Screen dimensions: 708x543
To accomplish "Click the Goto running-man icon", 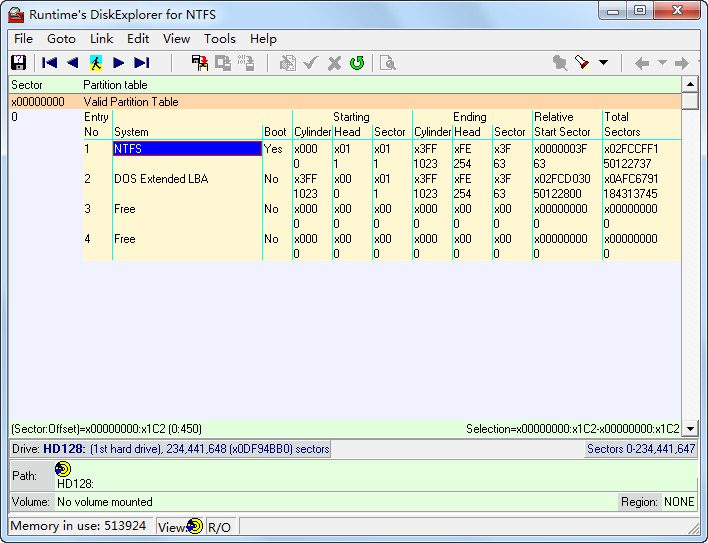I will coord(96,63).
